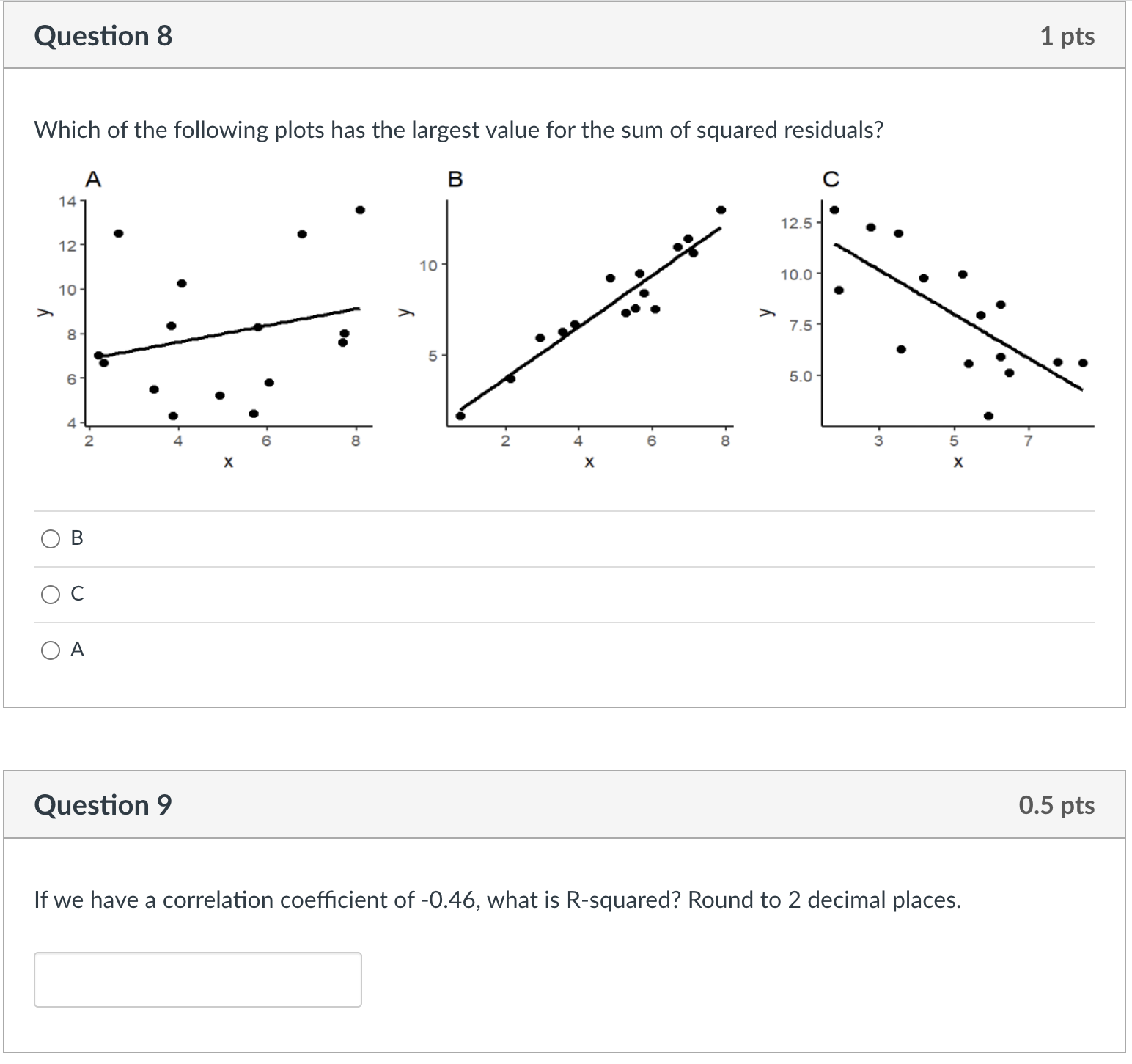This screenshot has height=1064, width=1132.
Task: Click the '0.5 pts' label on Question 9
Action: tap(1057, 804)
